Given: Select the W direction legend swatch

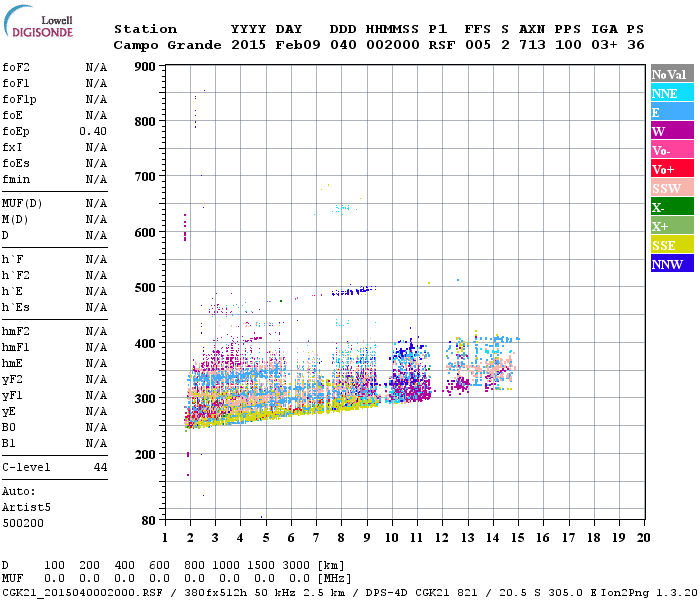Looking at the screenshot, I should click(x=672, y=131).
